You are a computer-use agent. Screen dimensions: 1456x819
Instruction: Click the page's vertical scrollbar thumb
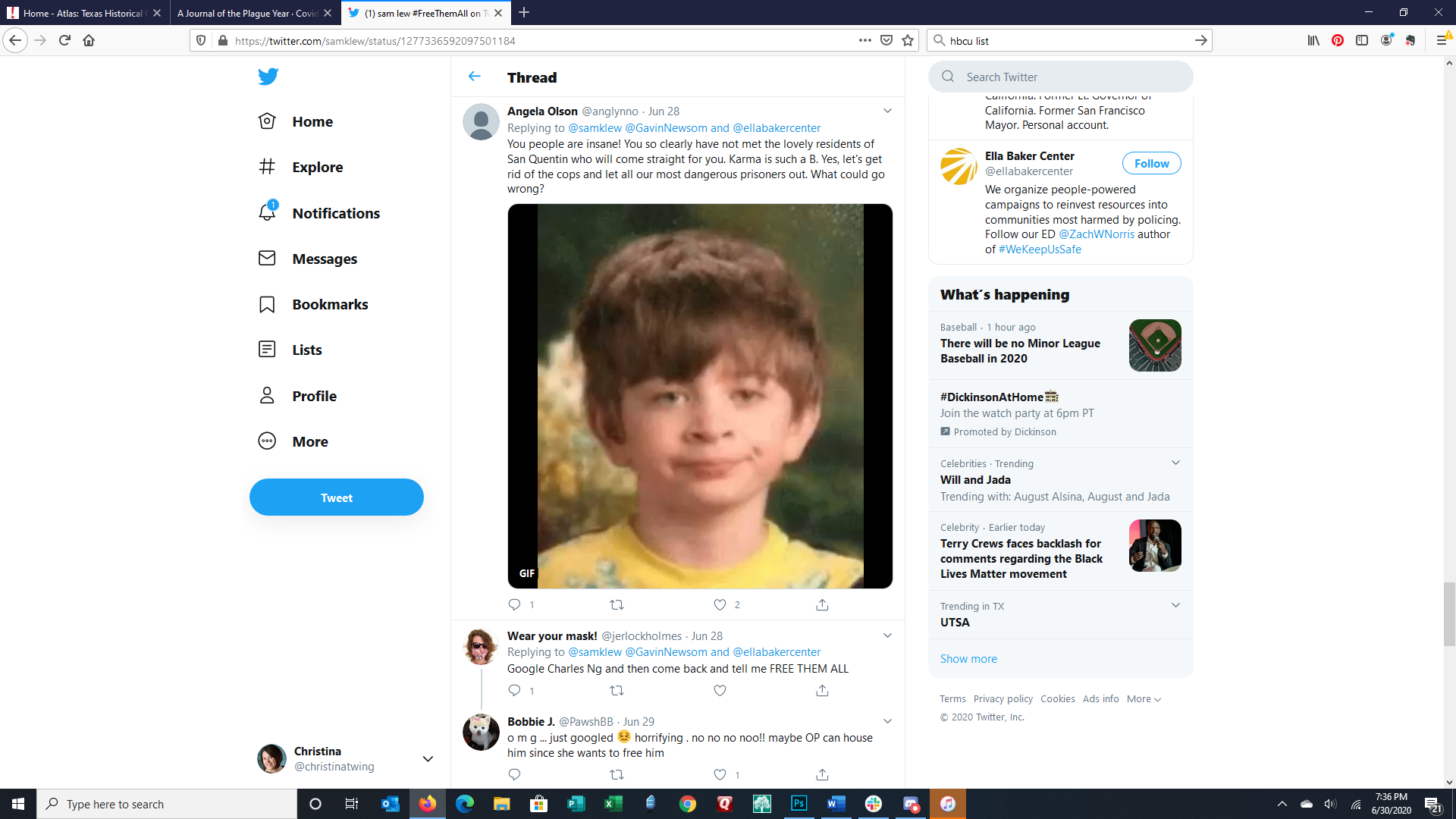[x=1448, y=614]
